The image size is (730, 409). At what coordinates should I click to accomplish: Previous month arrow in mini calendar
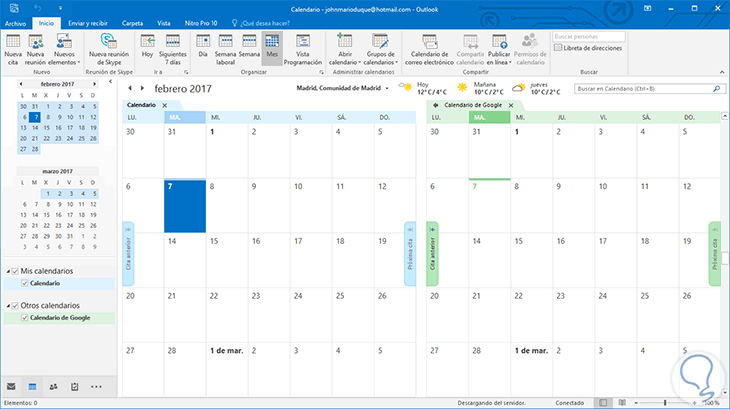point(20,84)
